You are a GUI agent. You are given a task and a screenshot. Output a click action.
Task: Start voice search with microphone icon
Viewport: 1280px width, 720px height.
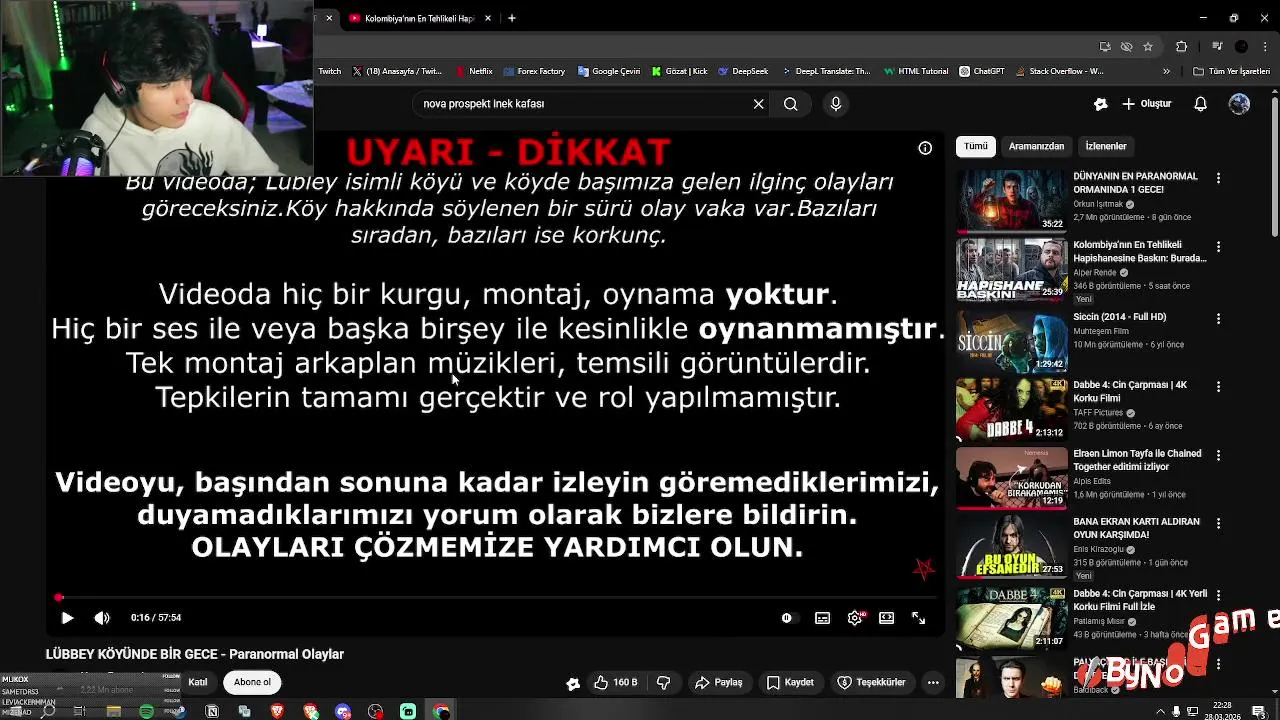pos(836,104)
